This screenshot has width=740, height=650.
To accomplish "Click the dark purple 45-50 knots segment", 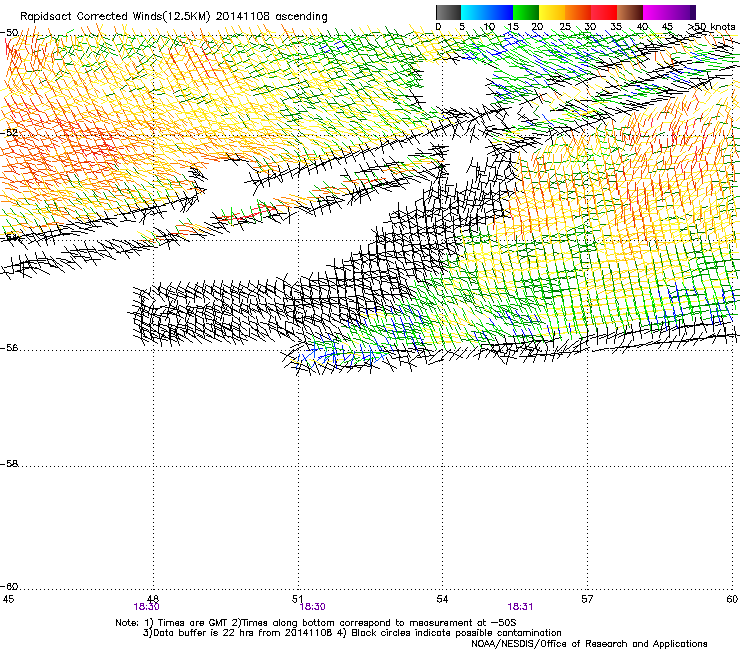I will (682, 12).
